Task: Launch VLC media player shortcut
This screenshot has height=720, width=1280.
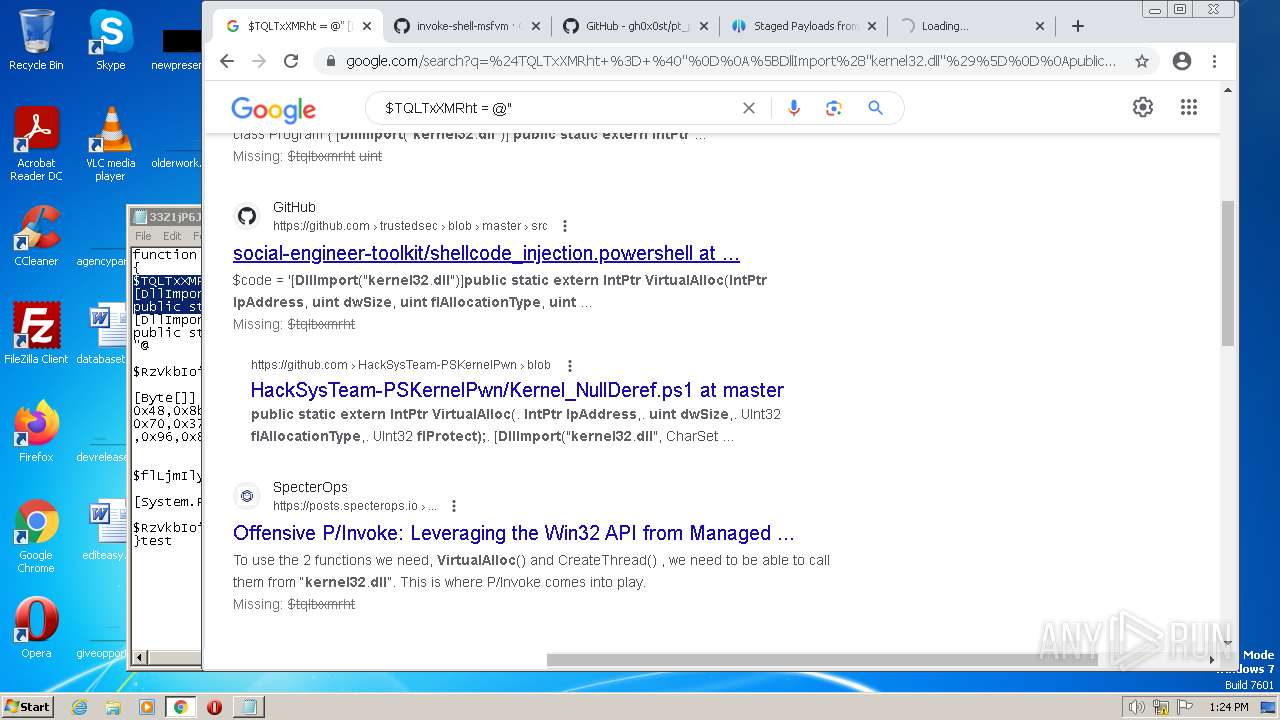Action: [110, 144]
